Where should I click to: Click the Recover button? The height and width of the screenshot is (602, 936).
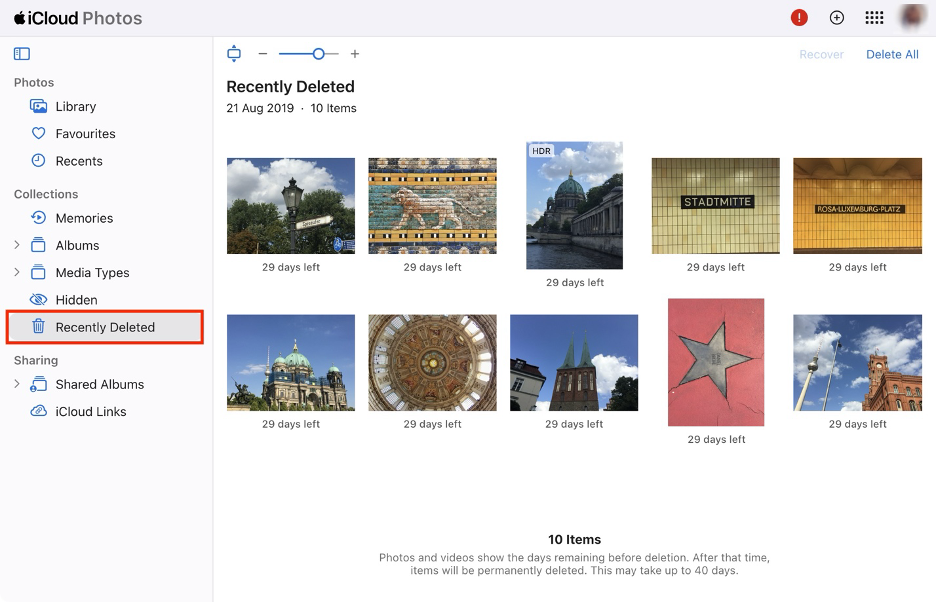coord(821,54)
